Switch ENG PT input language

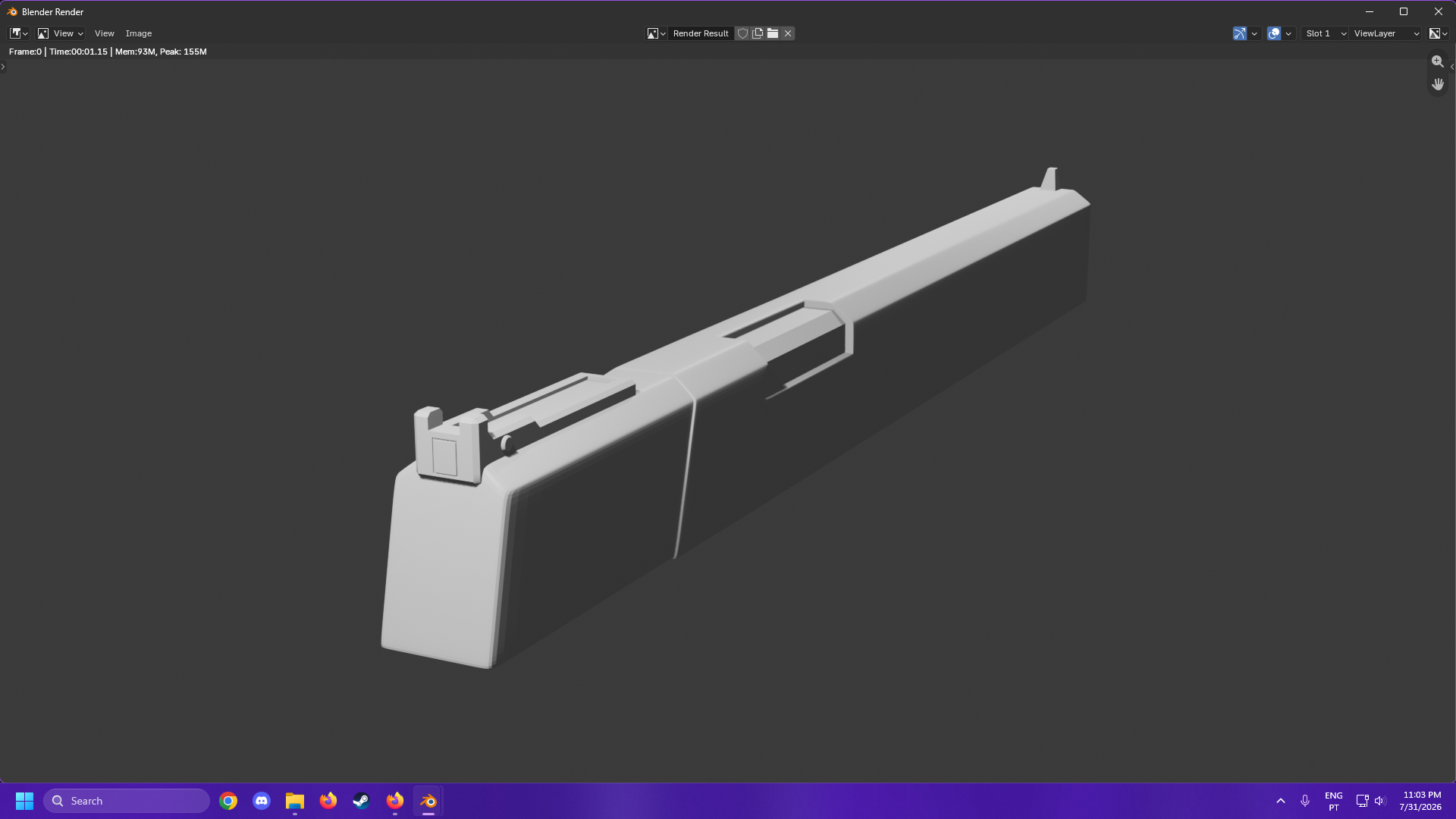[1334, 801]
